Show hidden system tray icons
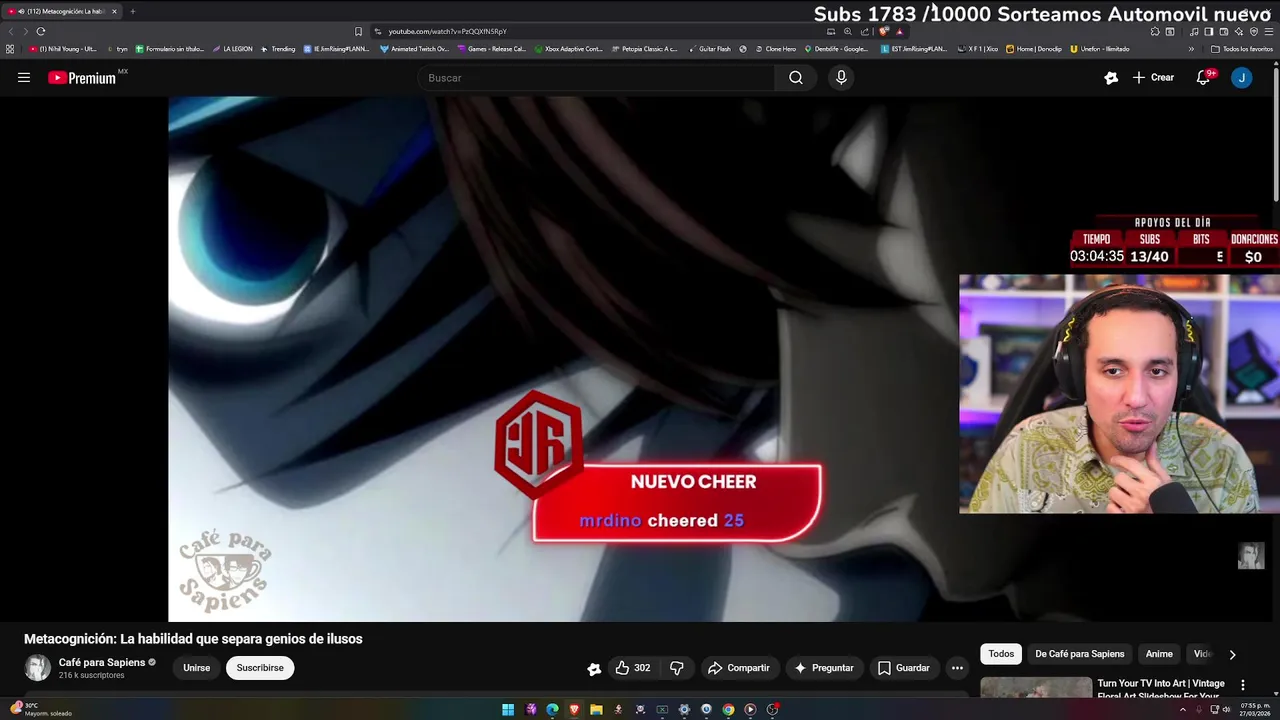The width and height of the screenshot is (1280, 720). click(x=1181, y=710)
